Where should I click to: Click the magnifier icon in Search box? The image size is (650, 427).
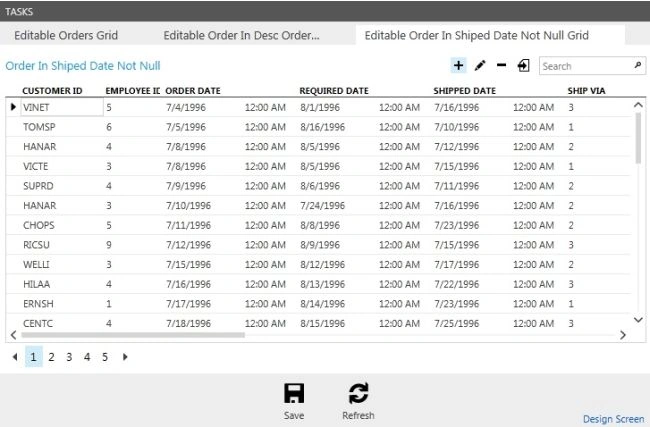[x=638, y=65]
